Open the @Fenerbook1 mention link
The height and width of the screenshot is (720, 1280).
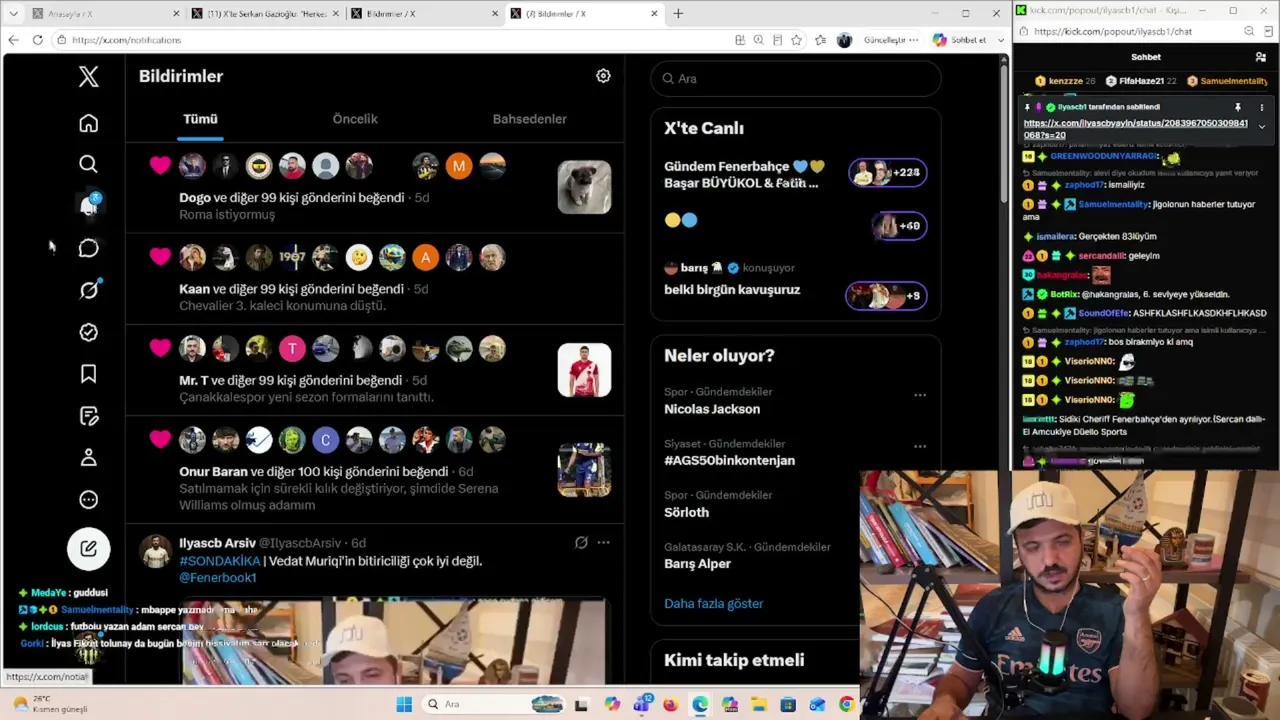(x=218, y=578)
